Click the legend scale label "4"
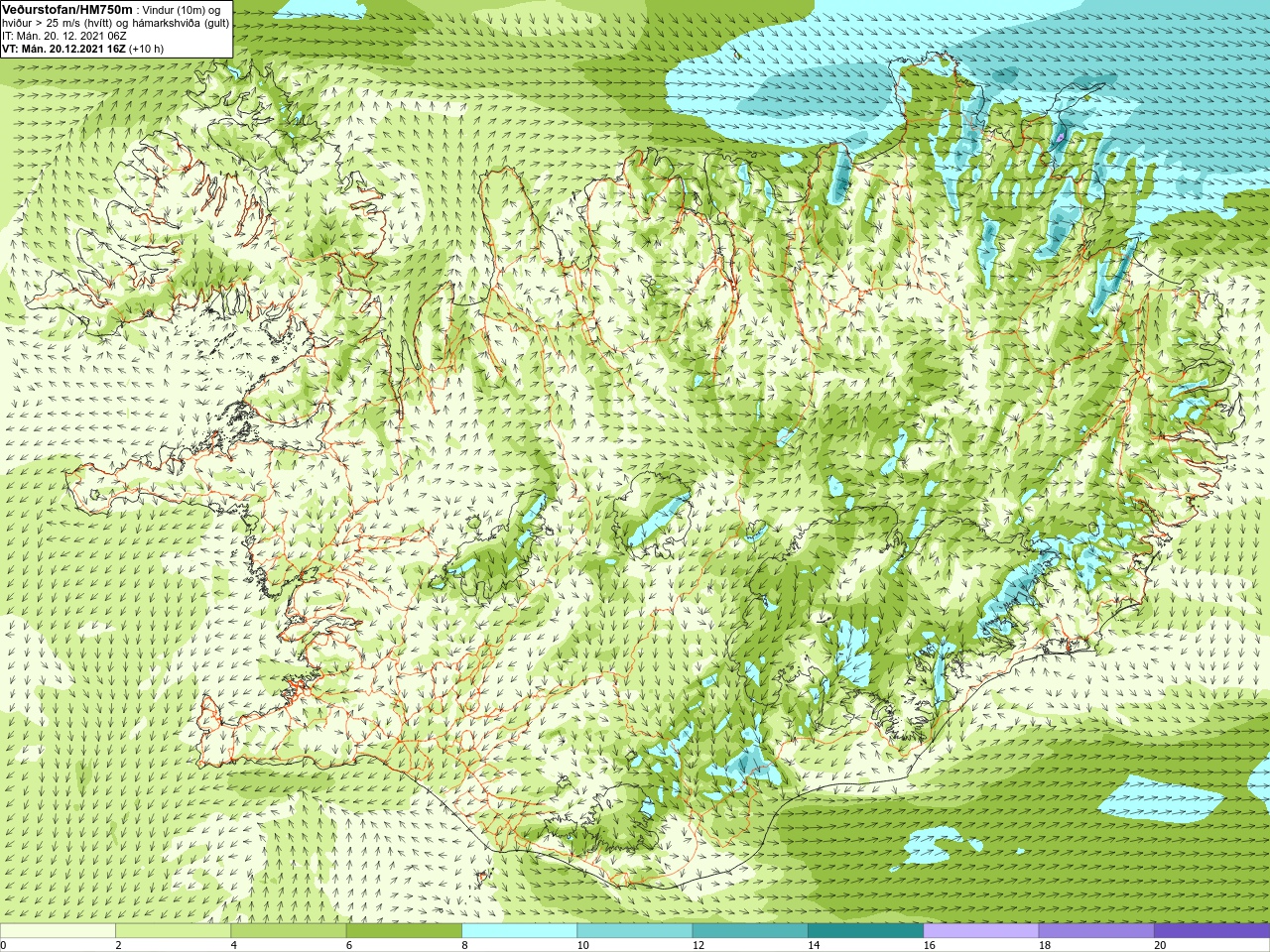Image resolution: width=1270 pixels, height=952 pixels. click(x=233, y=945)
